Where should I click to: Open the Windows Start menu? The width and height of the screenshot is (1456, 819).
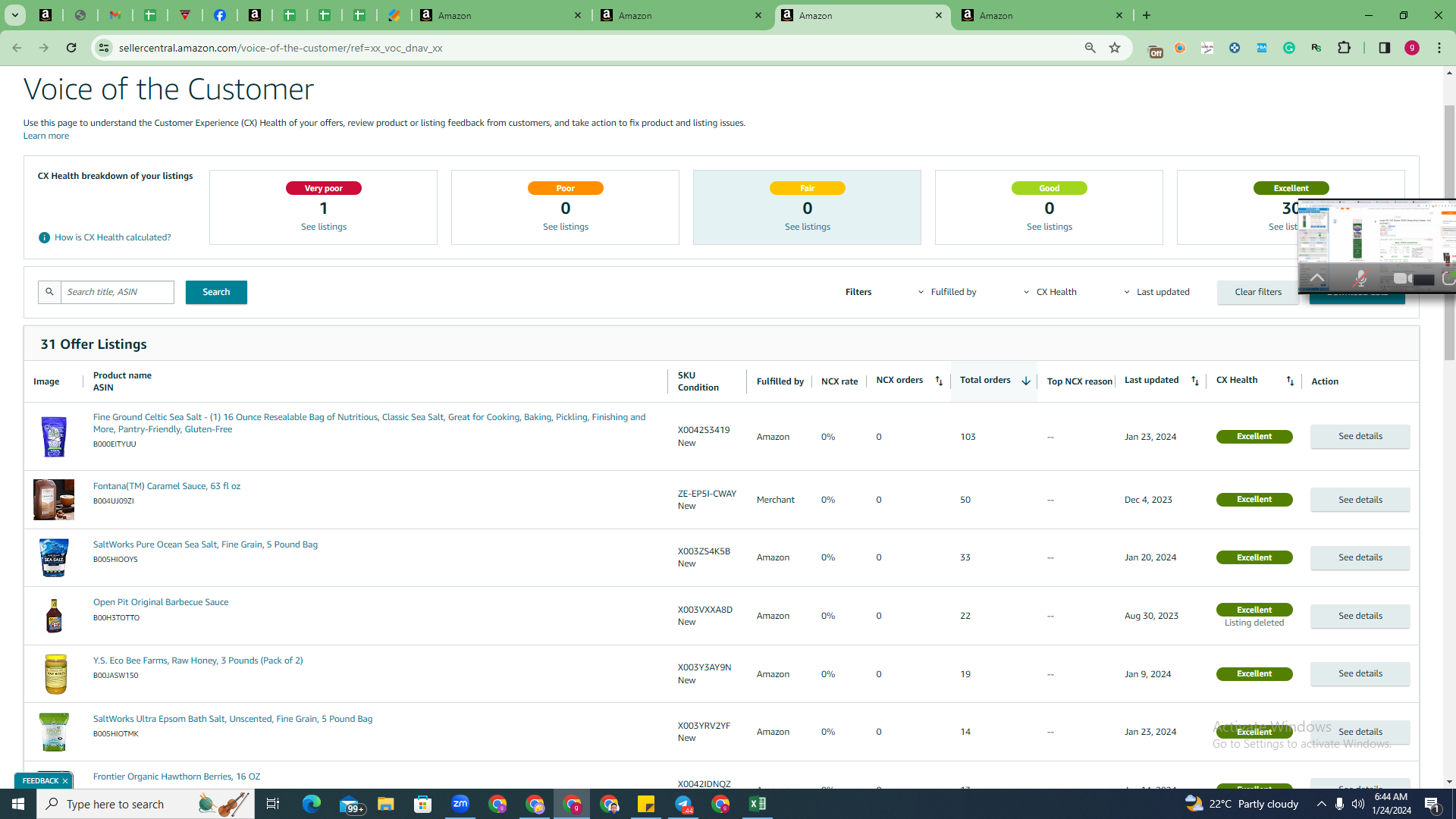pyautogui.click(x=18, y=804)
